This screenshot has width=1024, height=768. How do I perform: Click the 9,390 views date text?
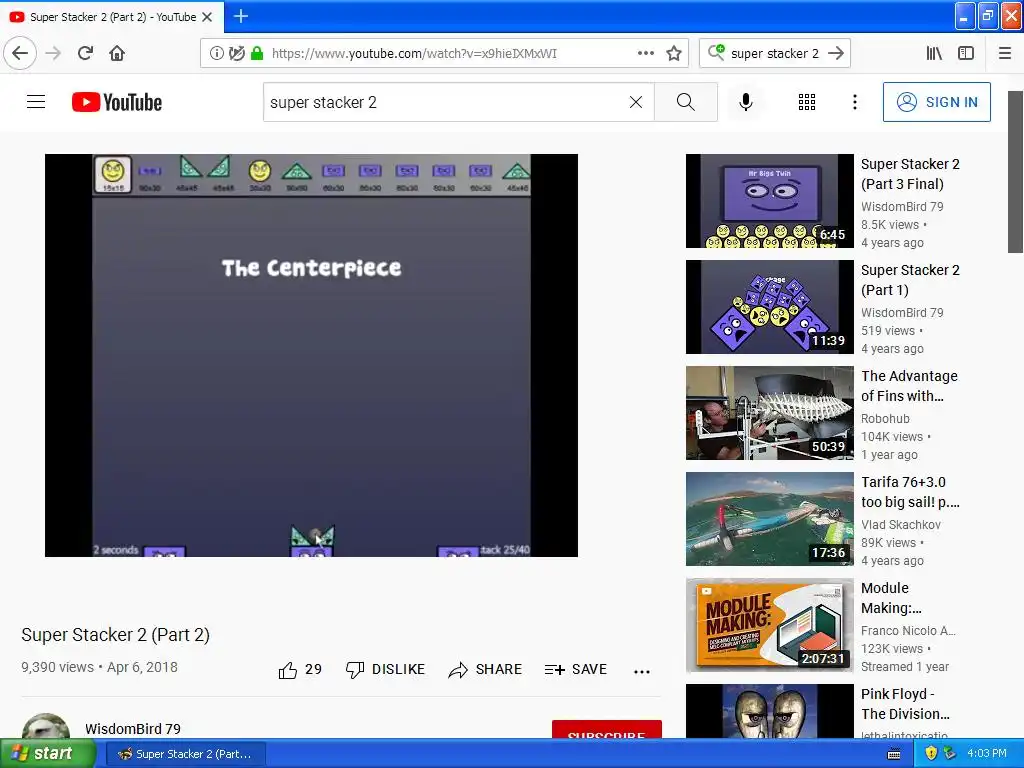coord(99,667)
